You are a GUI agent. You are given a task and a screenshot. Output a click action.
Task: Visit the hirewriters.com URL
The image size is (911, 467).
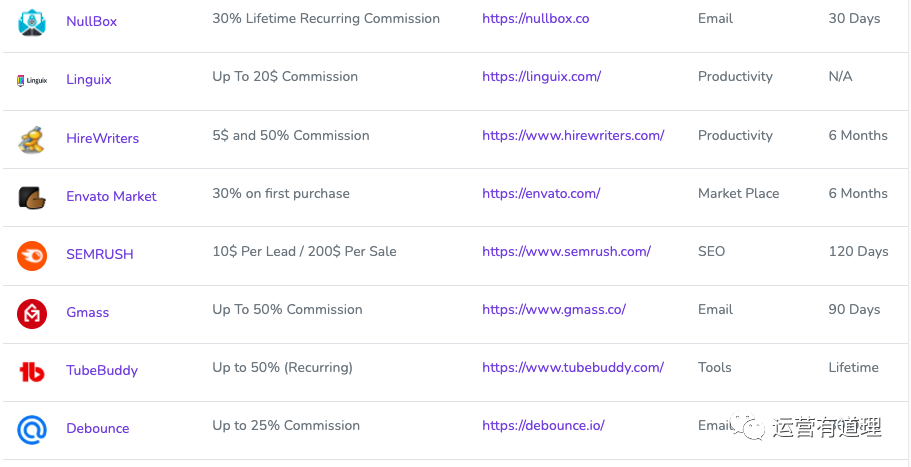tap(573, 135)
